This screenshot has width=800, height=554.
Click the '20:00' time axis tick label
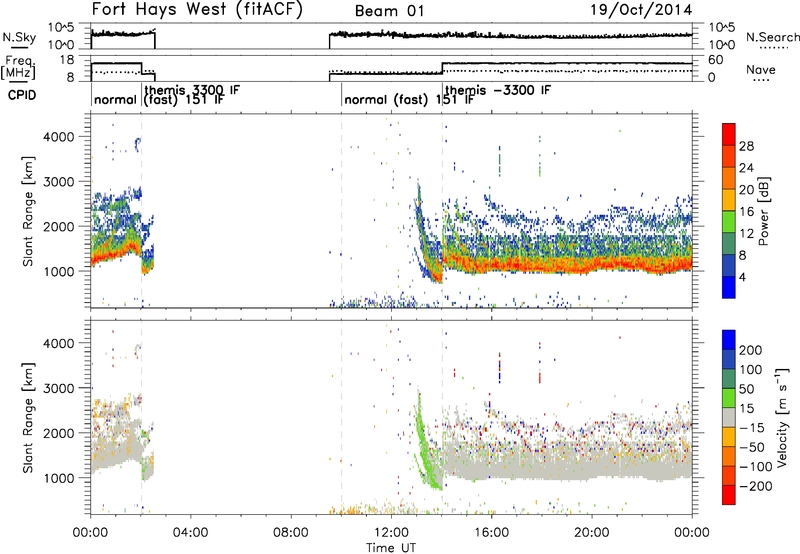point(592,533)
